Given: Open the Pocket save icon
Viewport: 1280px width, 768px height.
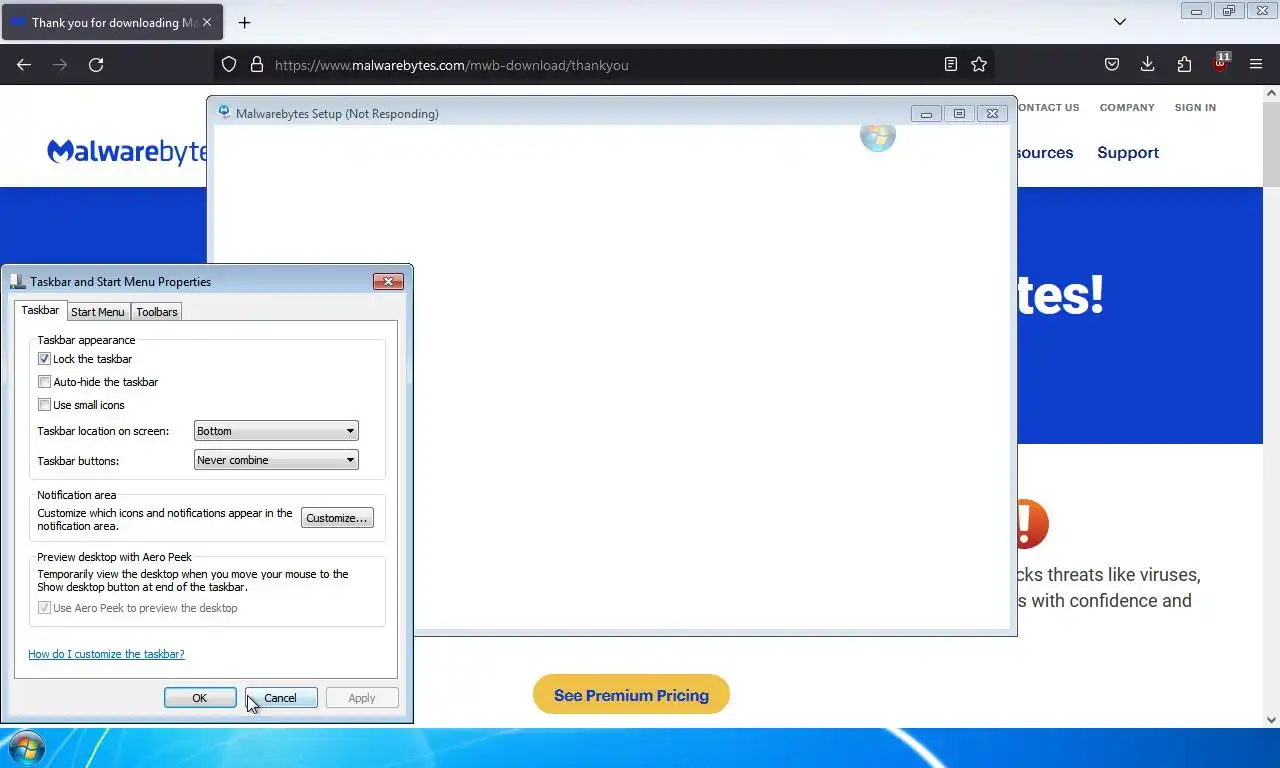Looking at the screenshot, I should click(1112, 64).
